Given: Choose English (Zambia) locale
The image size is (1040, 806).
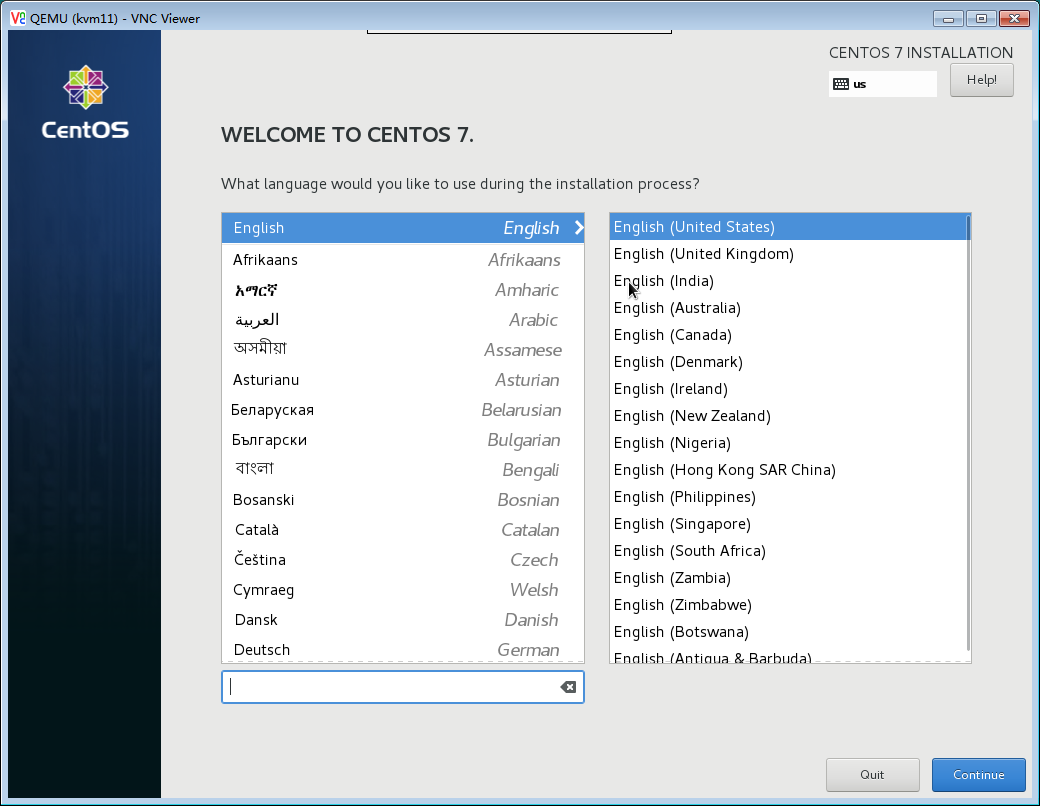Looking at the screenshot, I should (788, 578).
